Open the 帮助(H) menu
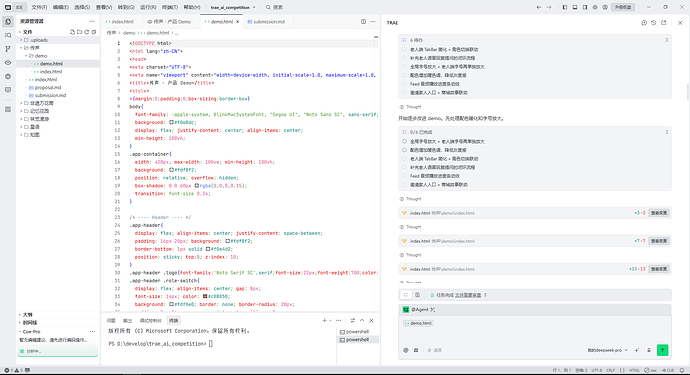 click(191, 7)
